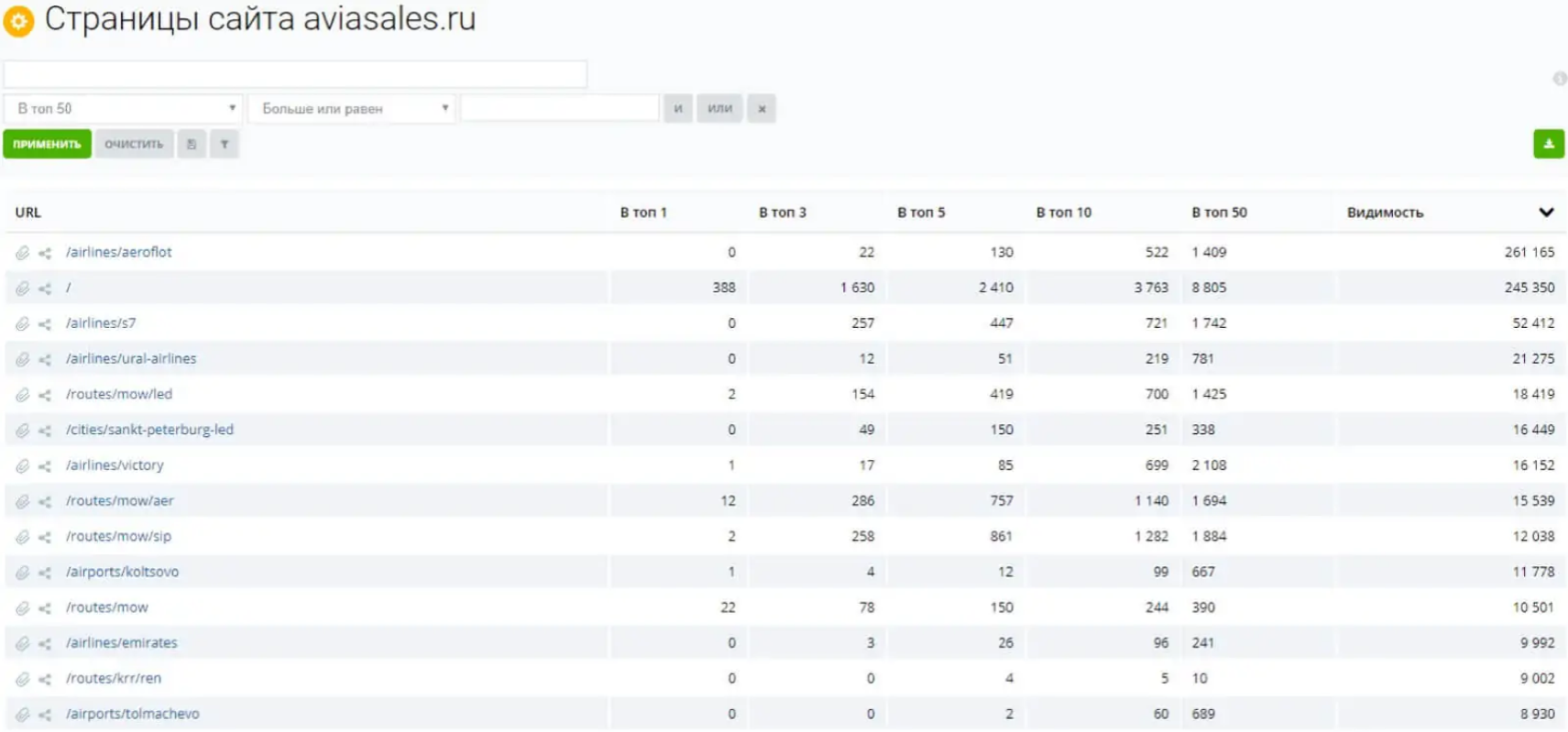Image resolution: width=1568 pixels, height=732 pixels.
Task: Open the /airlines/emirates link
Action: point(121,643)
